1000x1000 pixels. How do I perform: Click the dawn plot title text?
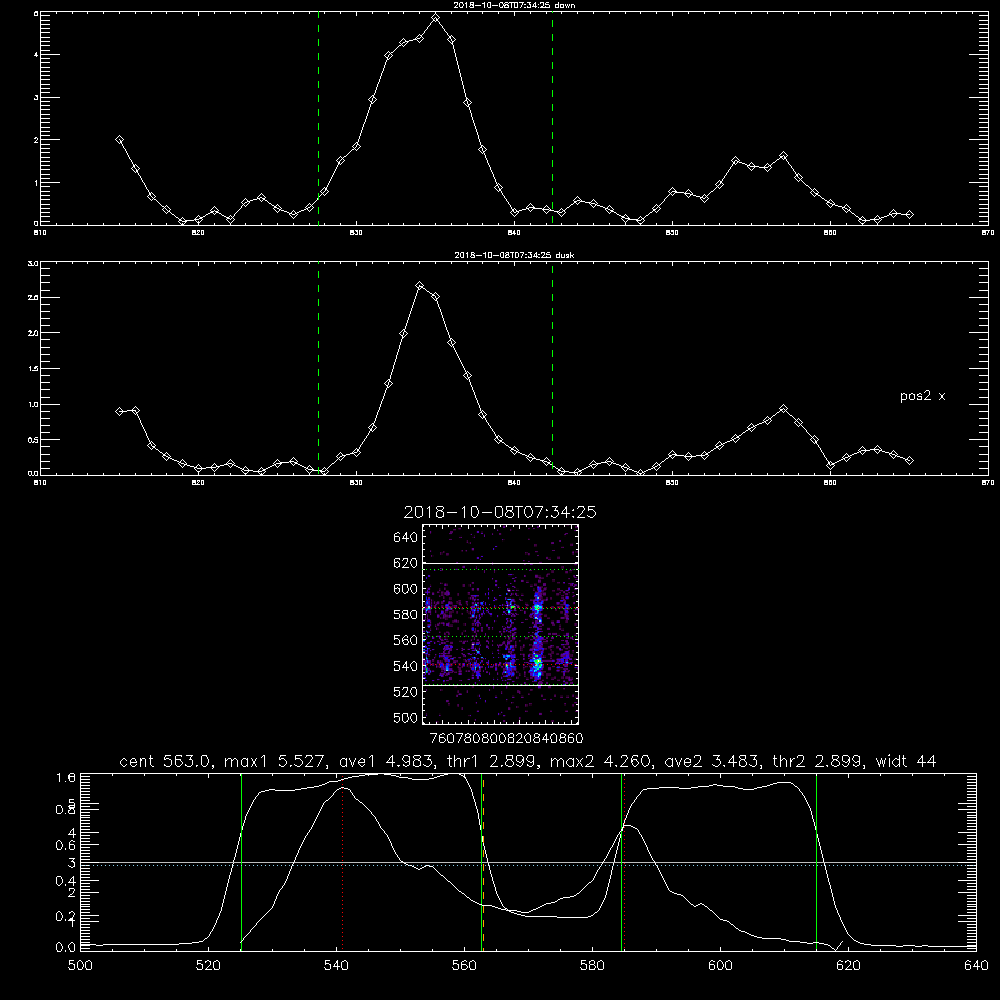coord(515,5)
